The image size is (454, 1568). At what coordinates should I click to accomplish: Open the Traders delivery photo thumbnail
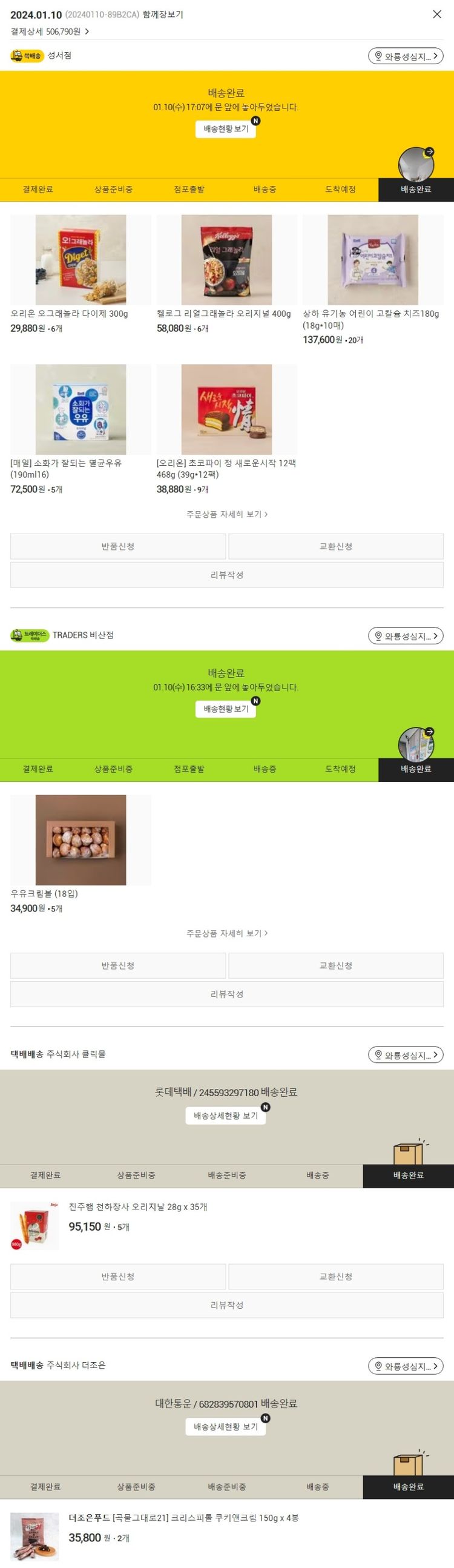(416, 745)
